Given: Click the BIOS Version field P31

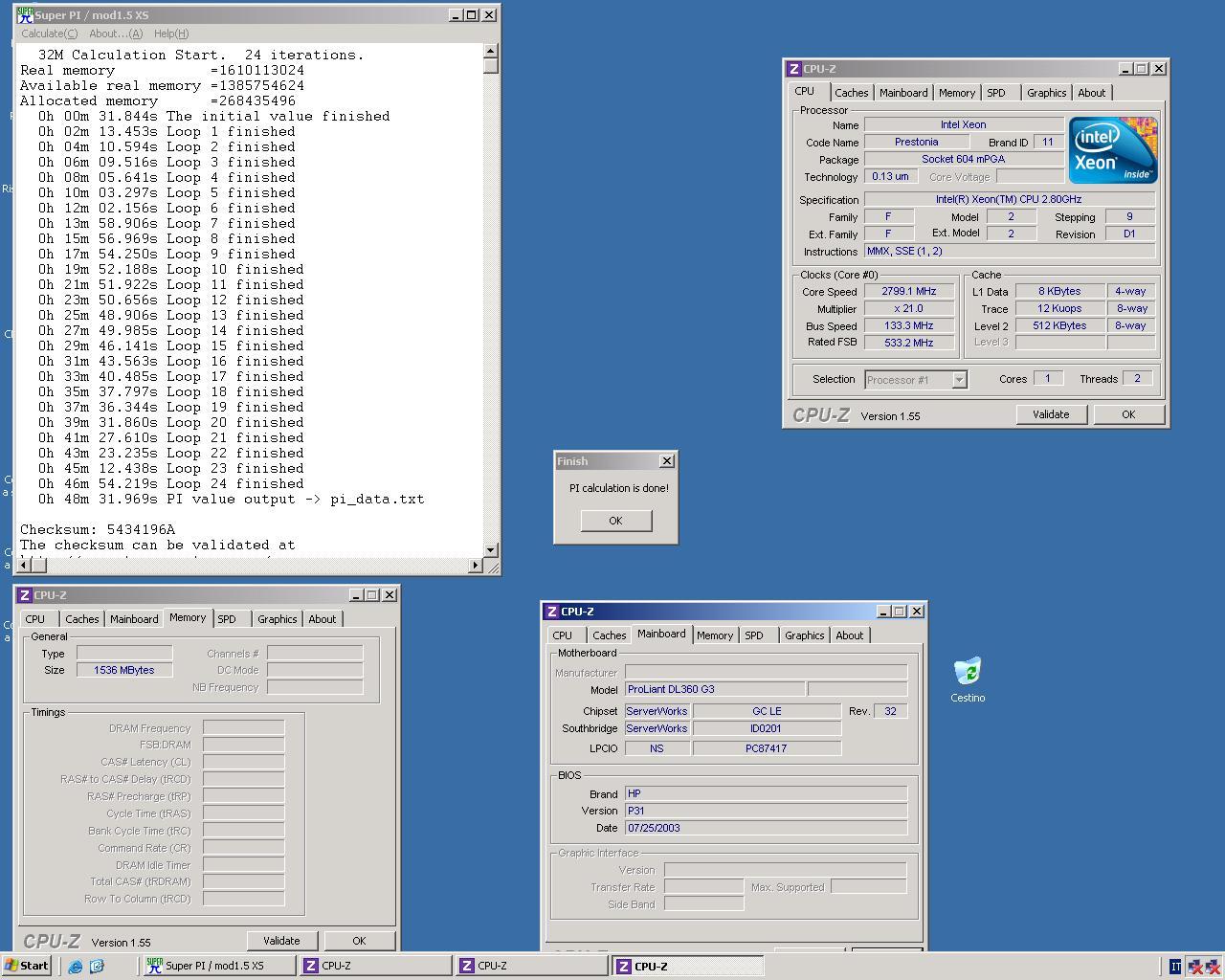Looking at the screenshot, I should tap(766, 811).
